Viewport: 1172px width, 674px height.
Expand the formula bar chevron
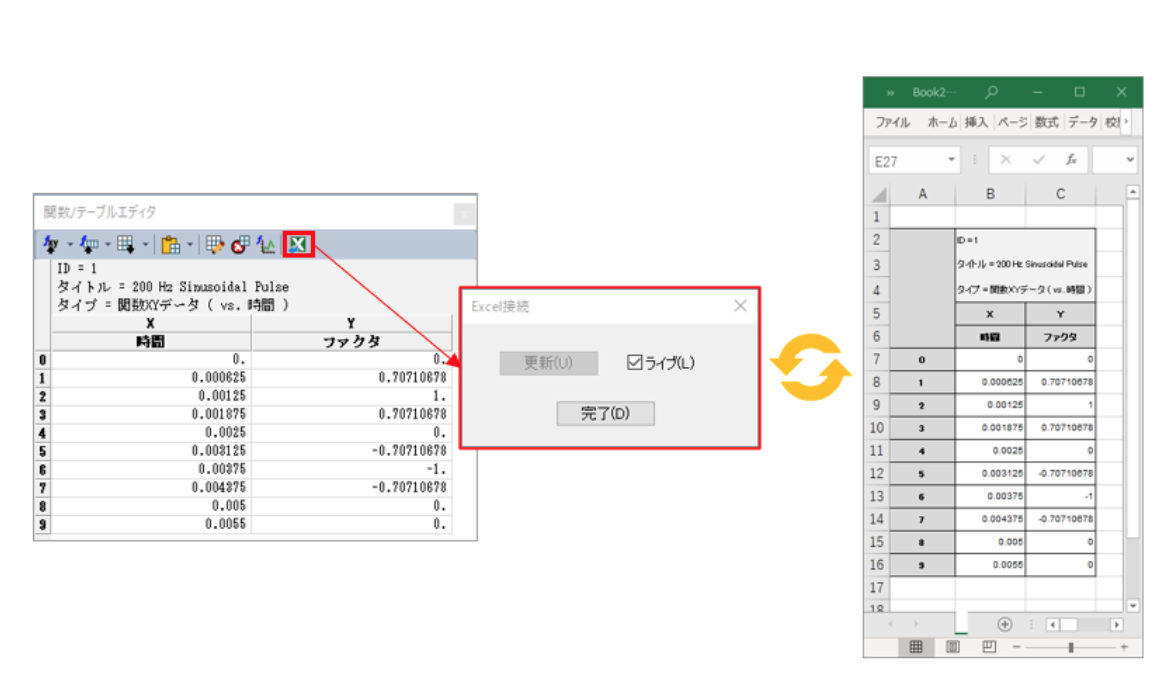(1130, 160)
